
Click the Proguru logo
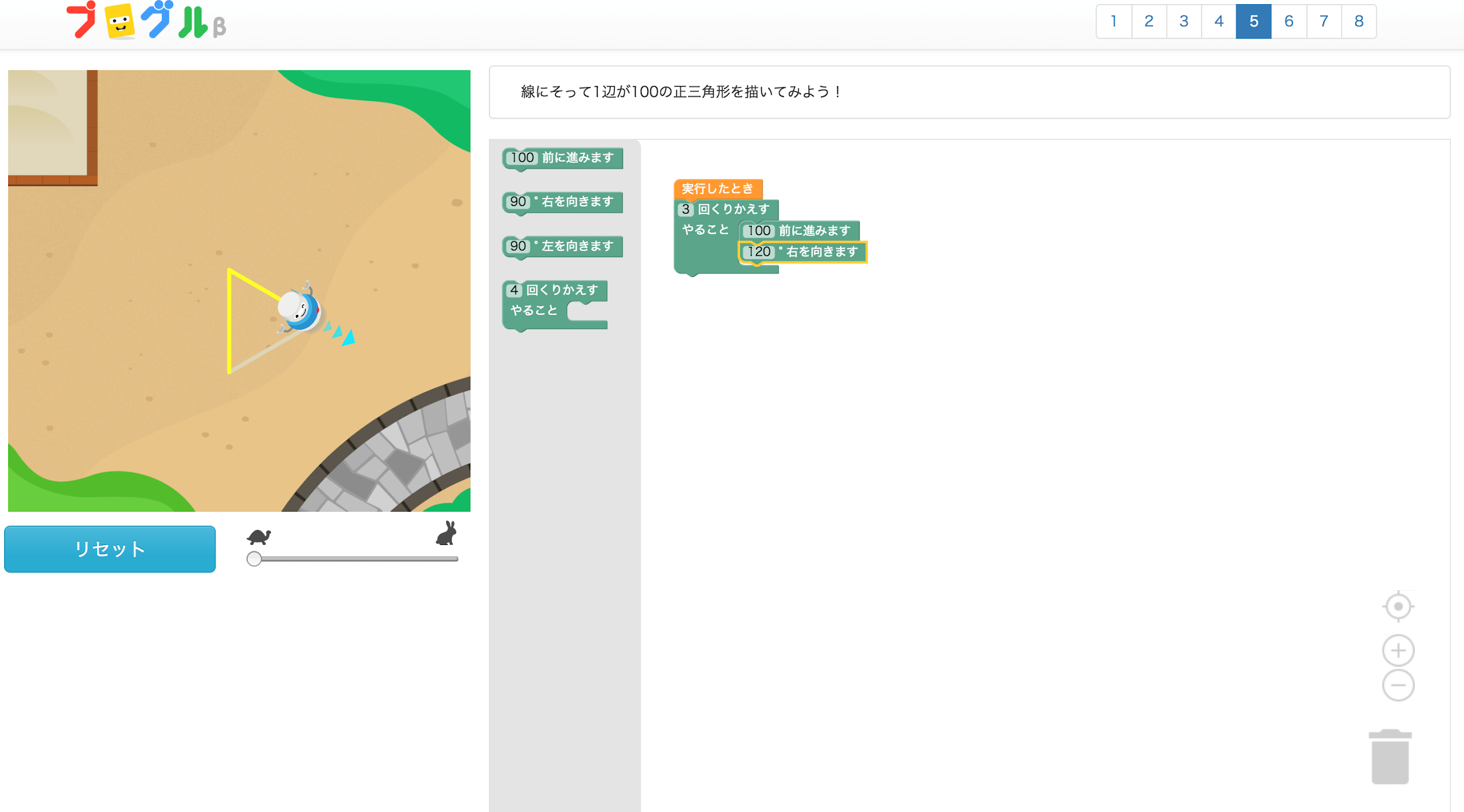[146, 20]
